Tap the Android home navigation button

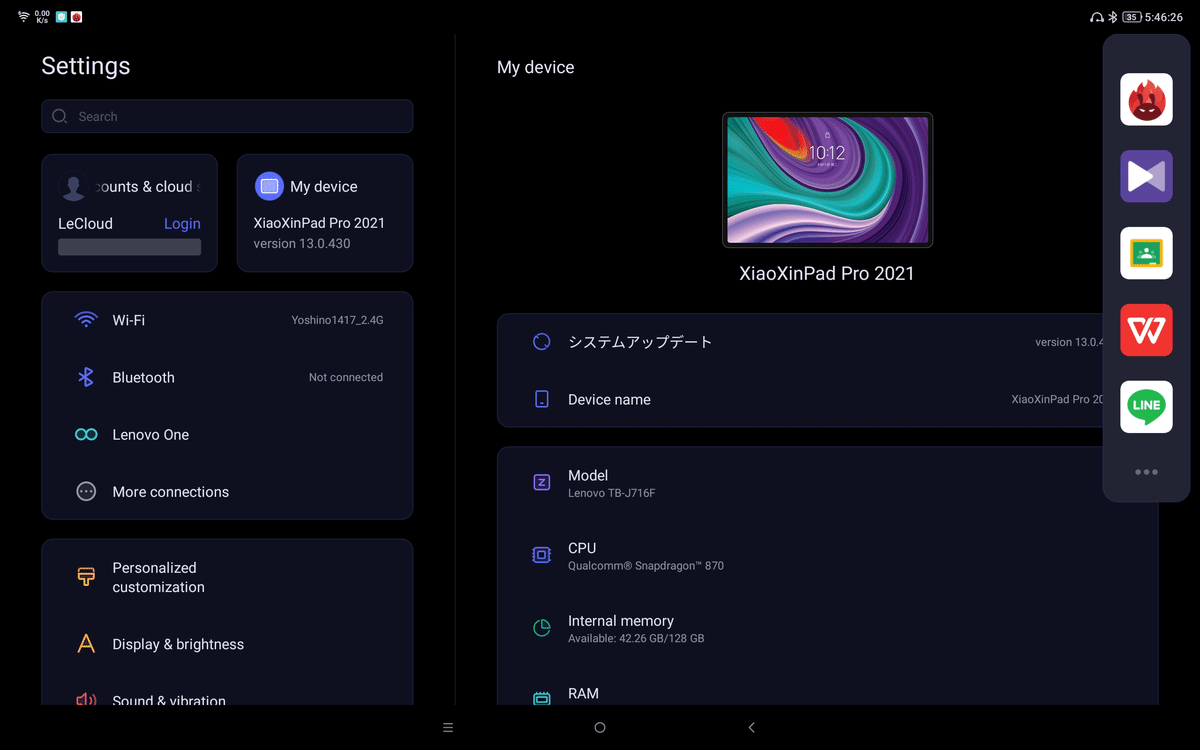600,728
